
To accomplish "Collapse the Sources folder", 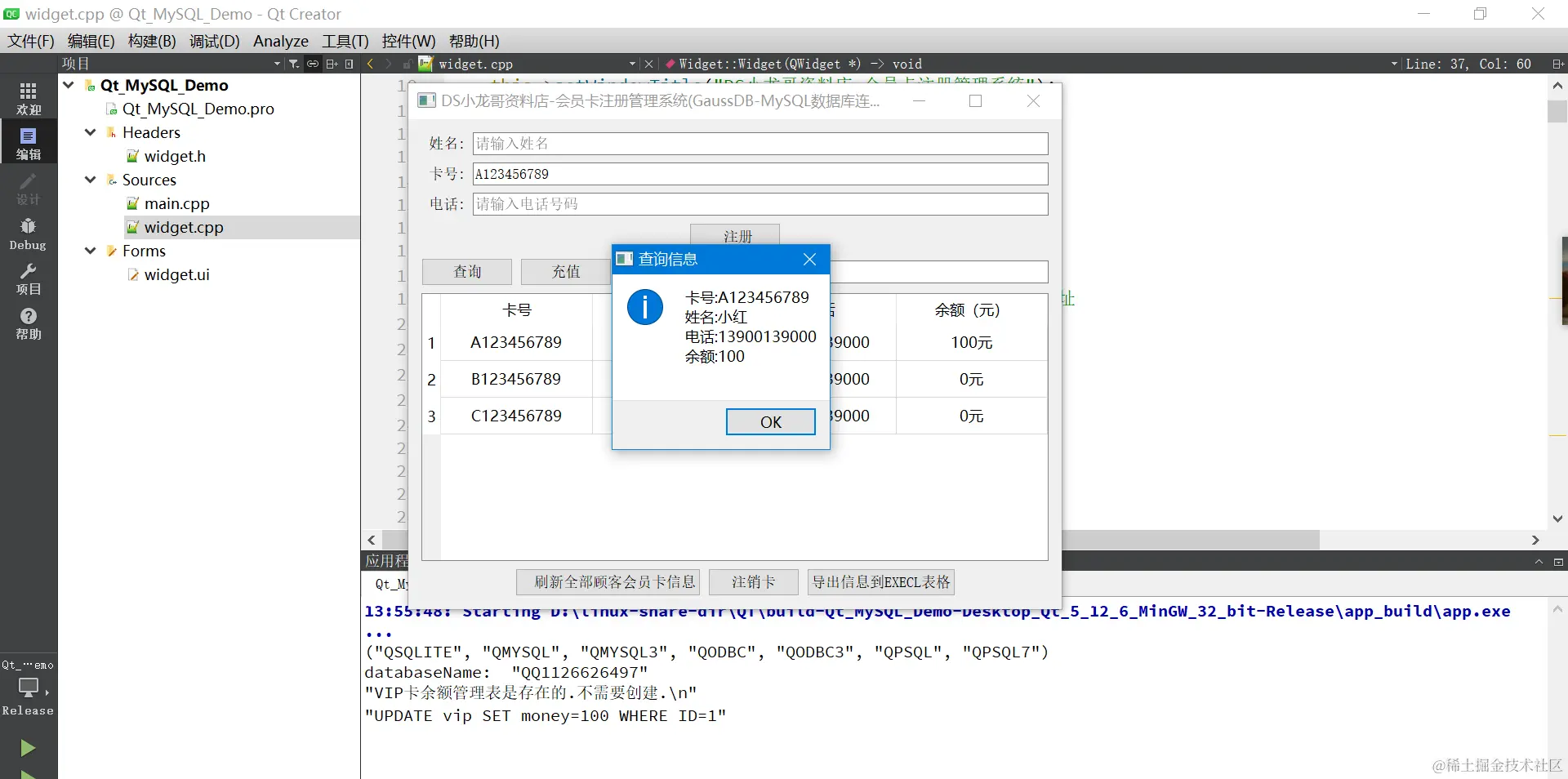I will [x=91, y=180].
